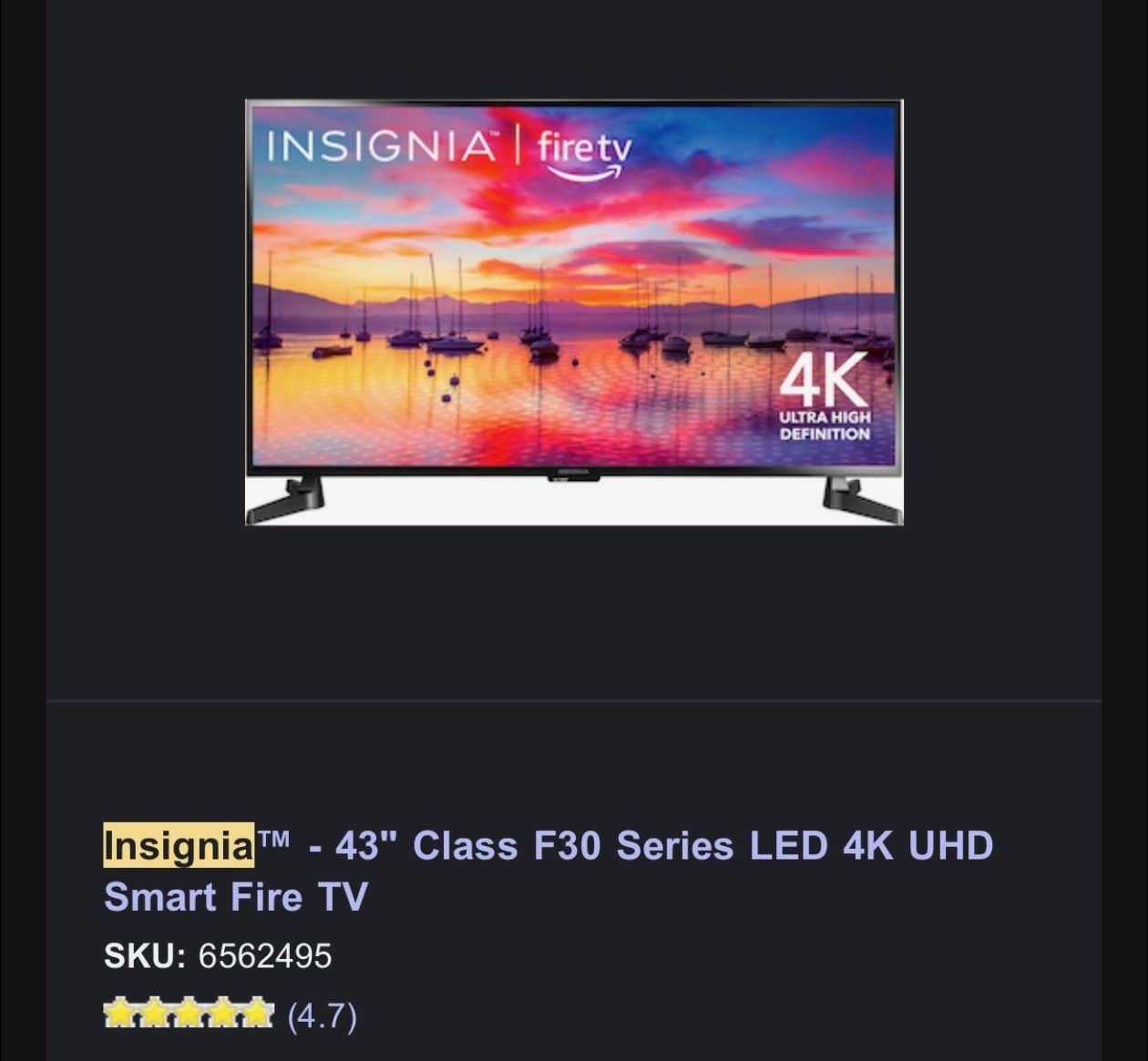Click the highlighted Insignia word in title
Screen dimensions: 1148x1061
[179, 845]
